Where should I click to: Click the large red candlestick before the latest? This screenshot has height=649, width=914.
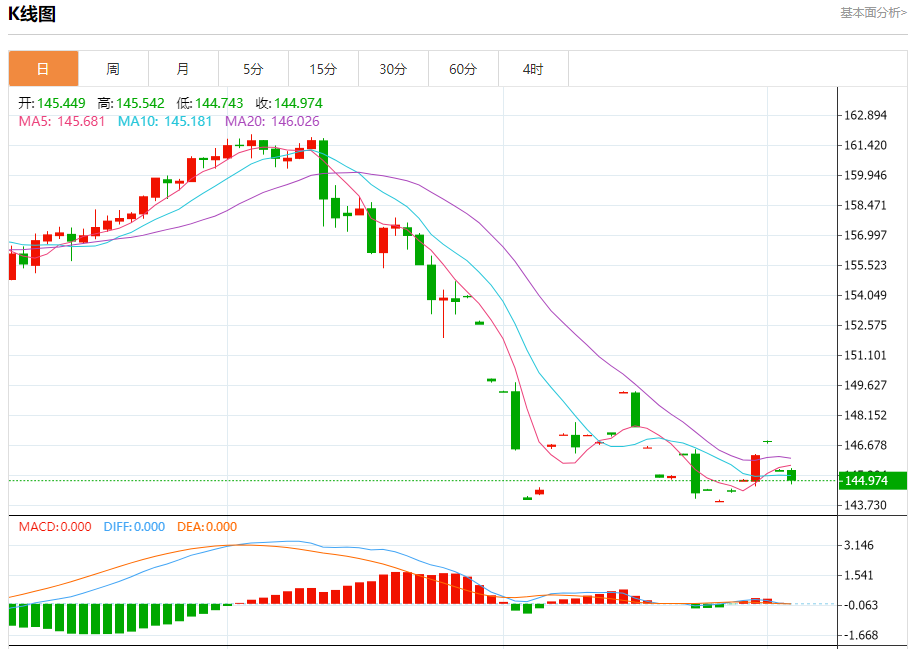[755, 468]
